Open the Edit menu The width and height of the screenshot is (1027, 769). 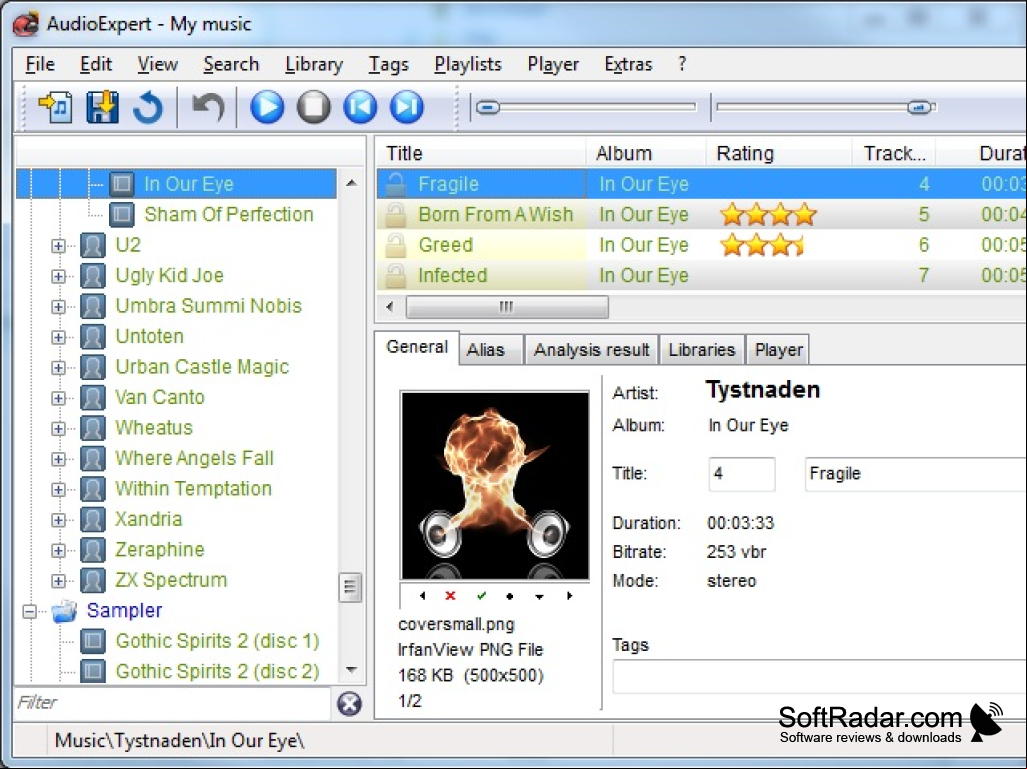click(96, 64)
